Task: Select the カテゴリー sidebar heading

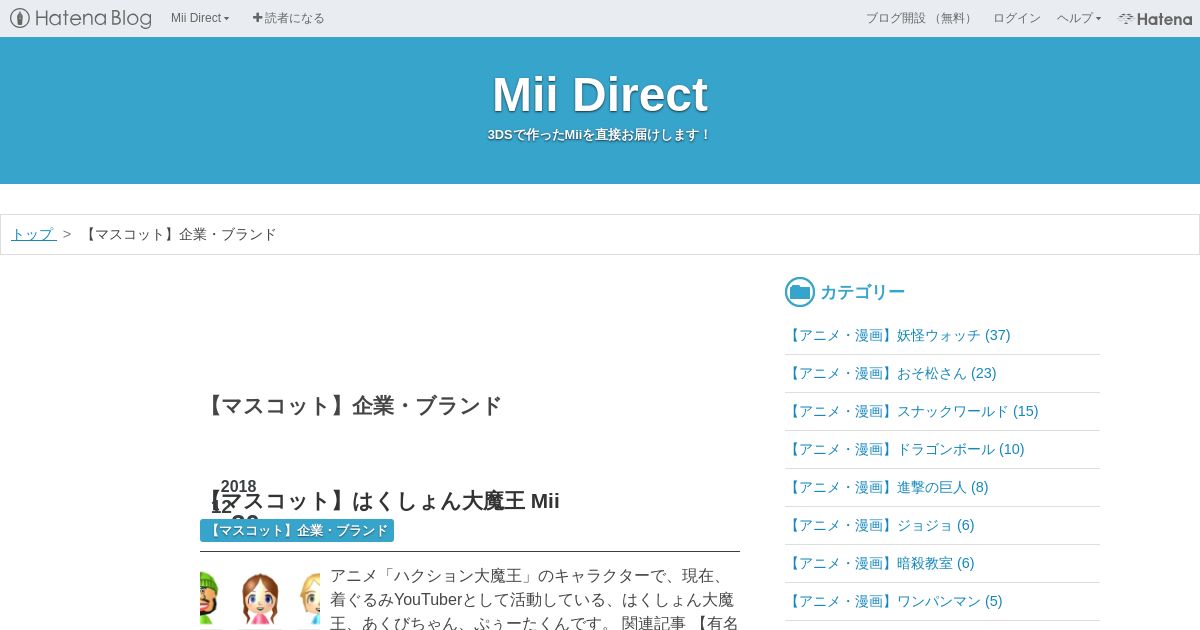Action: pos(862,292)
